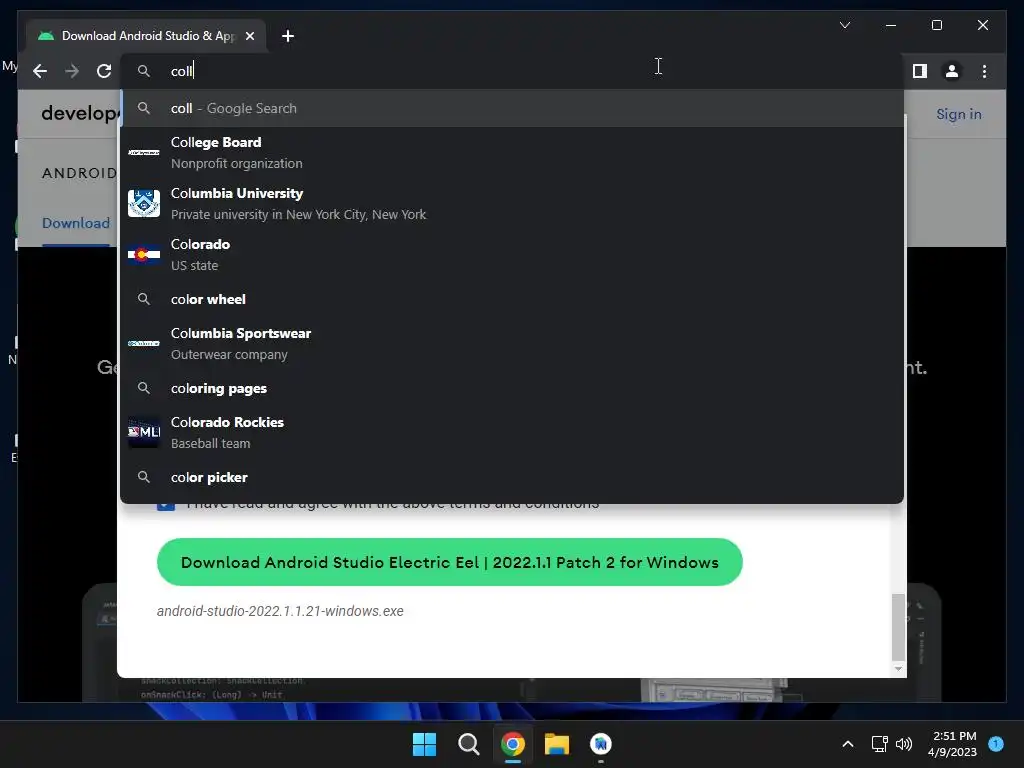
Task: Click Download Android Studio Electric Eel button
Action: (449, 562)
